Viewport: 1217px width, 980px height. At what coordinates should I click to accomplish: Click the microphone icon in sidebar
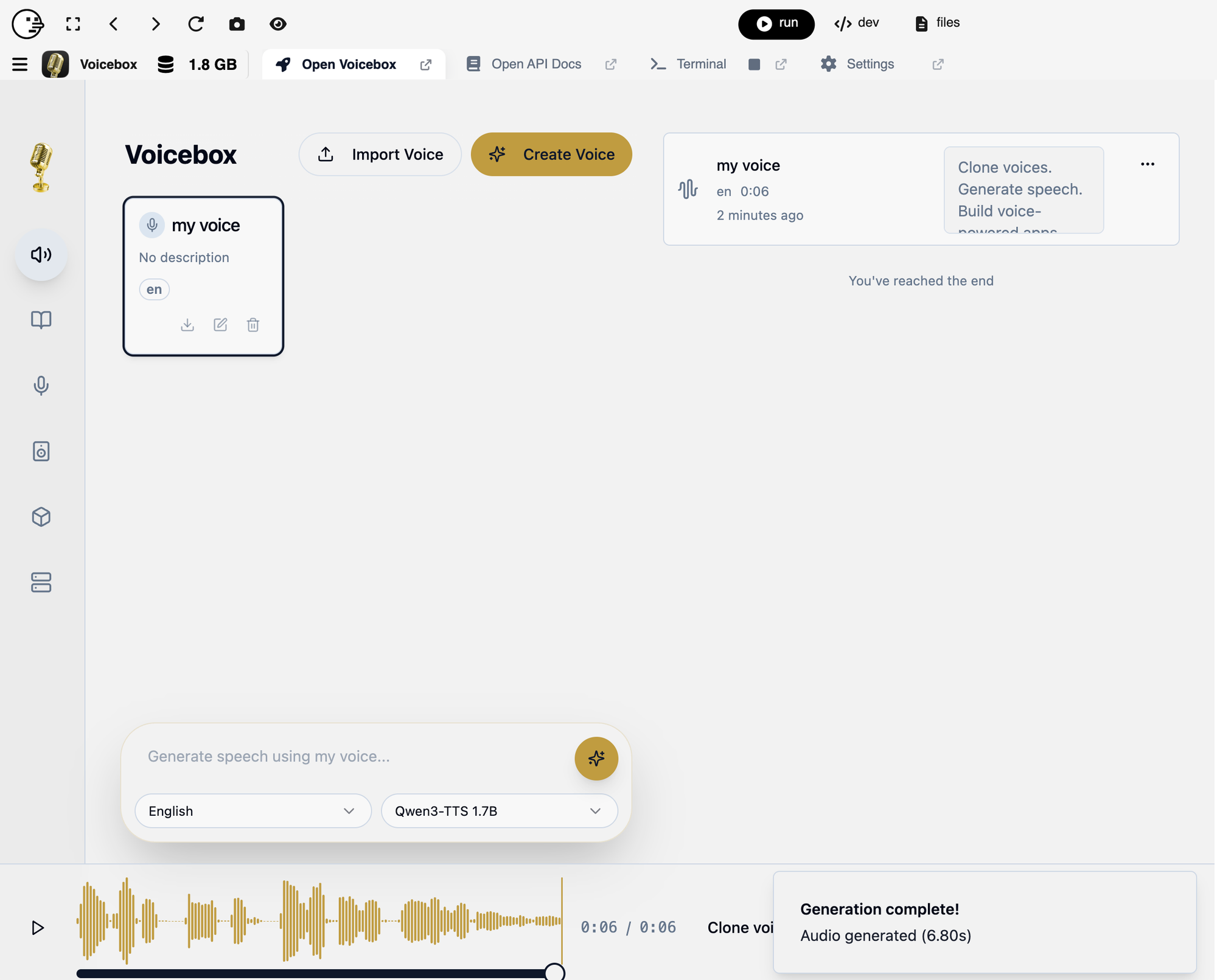coord(41,385)
